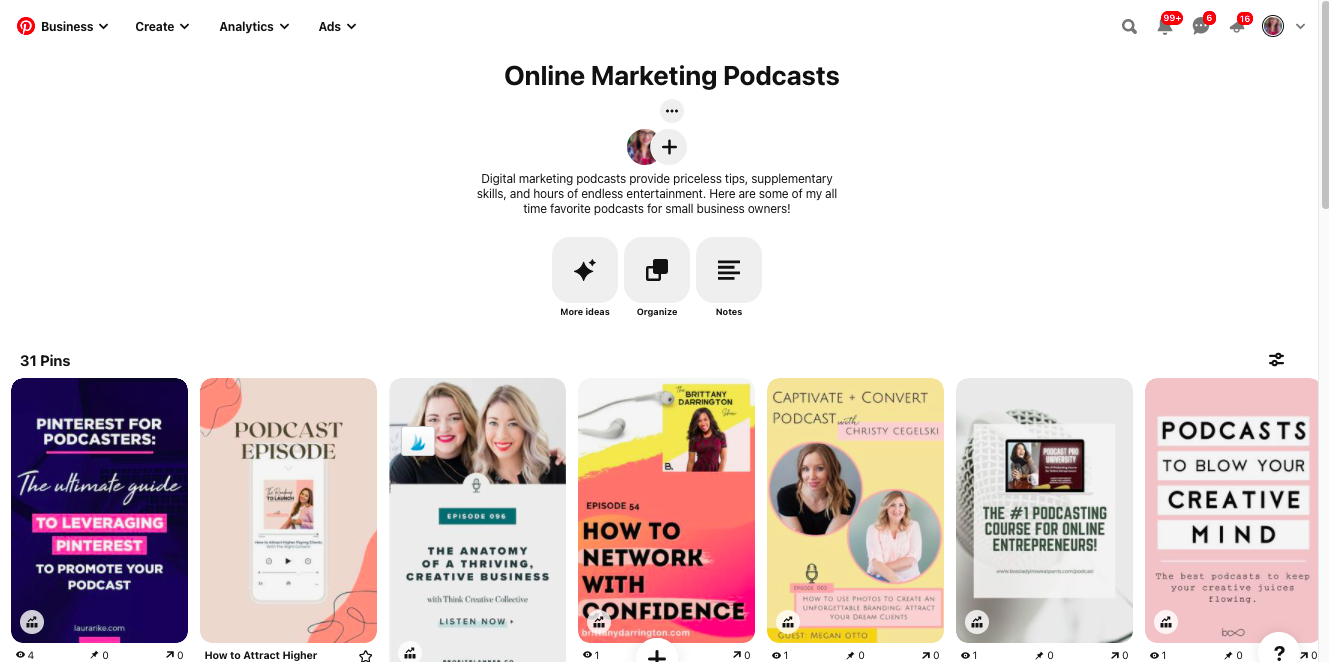Screen dimensions: 1329x662
Task: Open the search magnifier icon
Action: tap(1129, 27)
